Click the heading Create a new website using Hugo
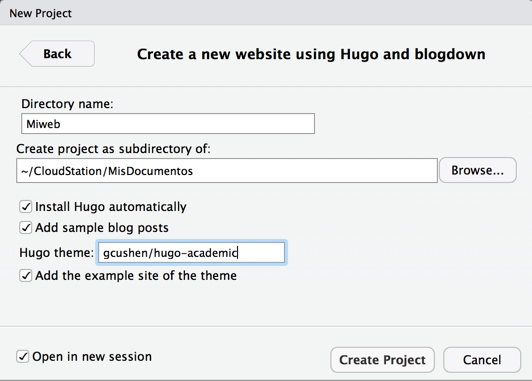Viewport: 532px width, 381px height. point(311,54)
